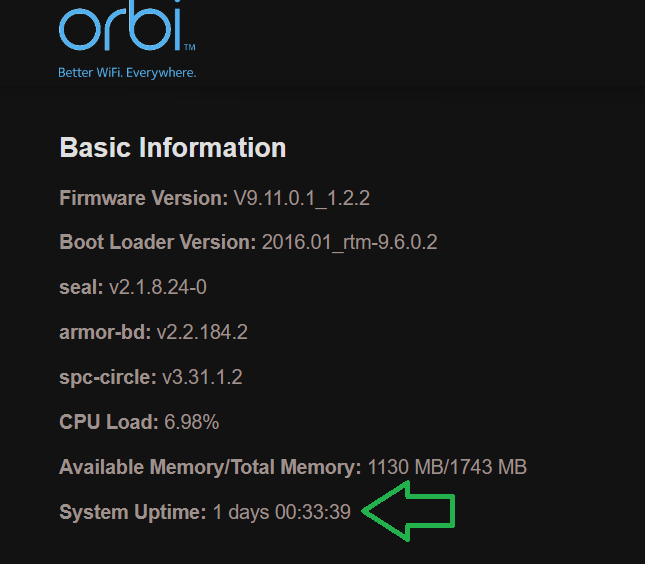Select the Basic Information heading
The width and height of the screenshot is (645, 564).
click(x=173, y=148)
